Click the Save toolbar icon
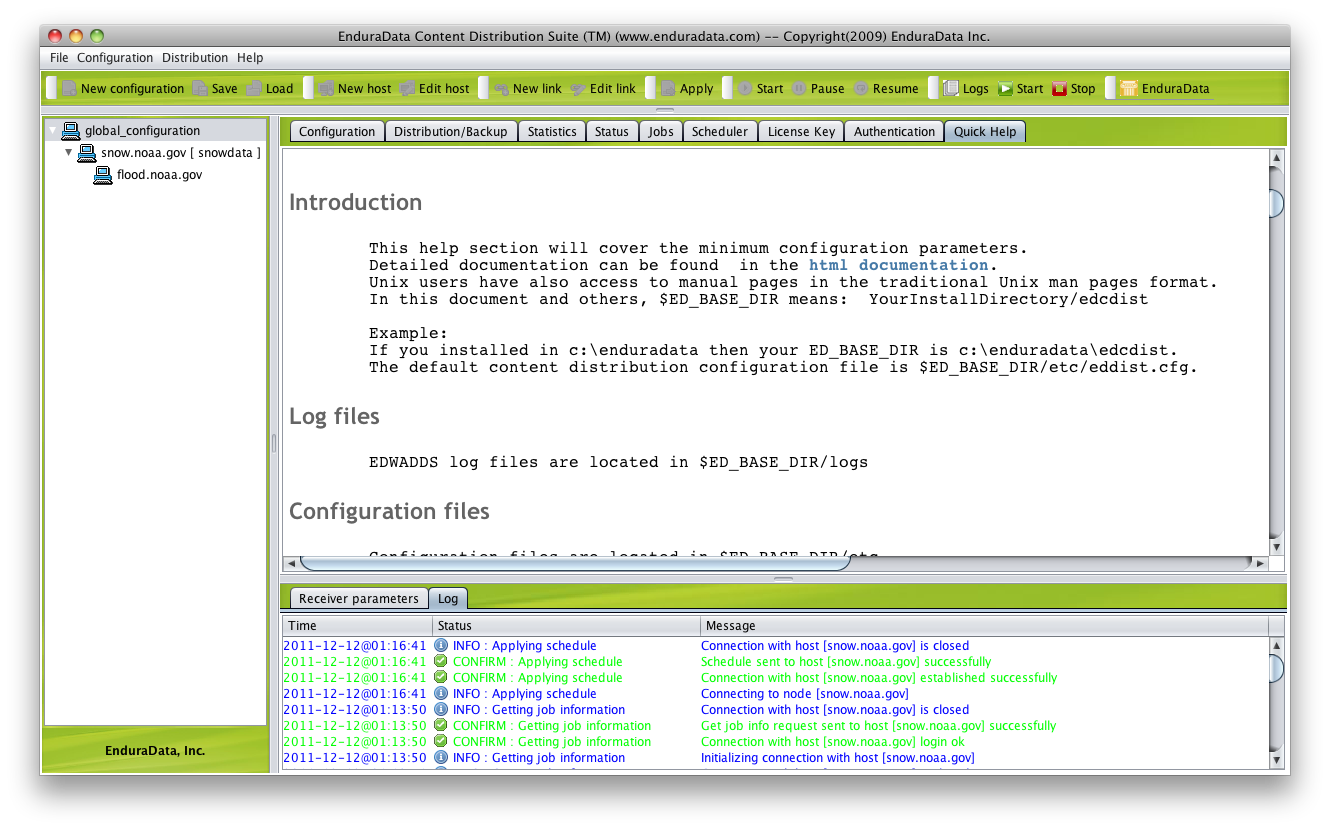 tap(200, 88)
